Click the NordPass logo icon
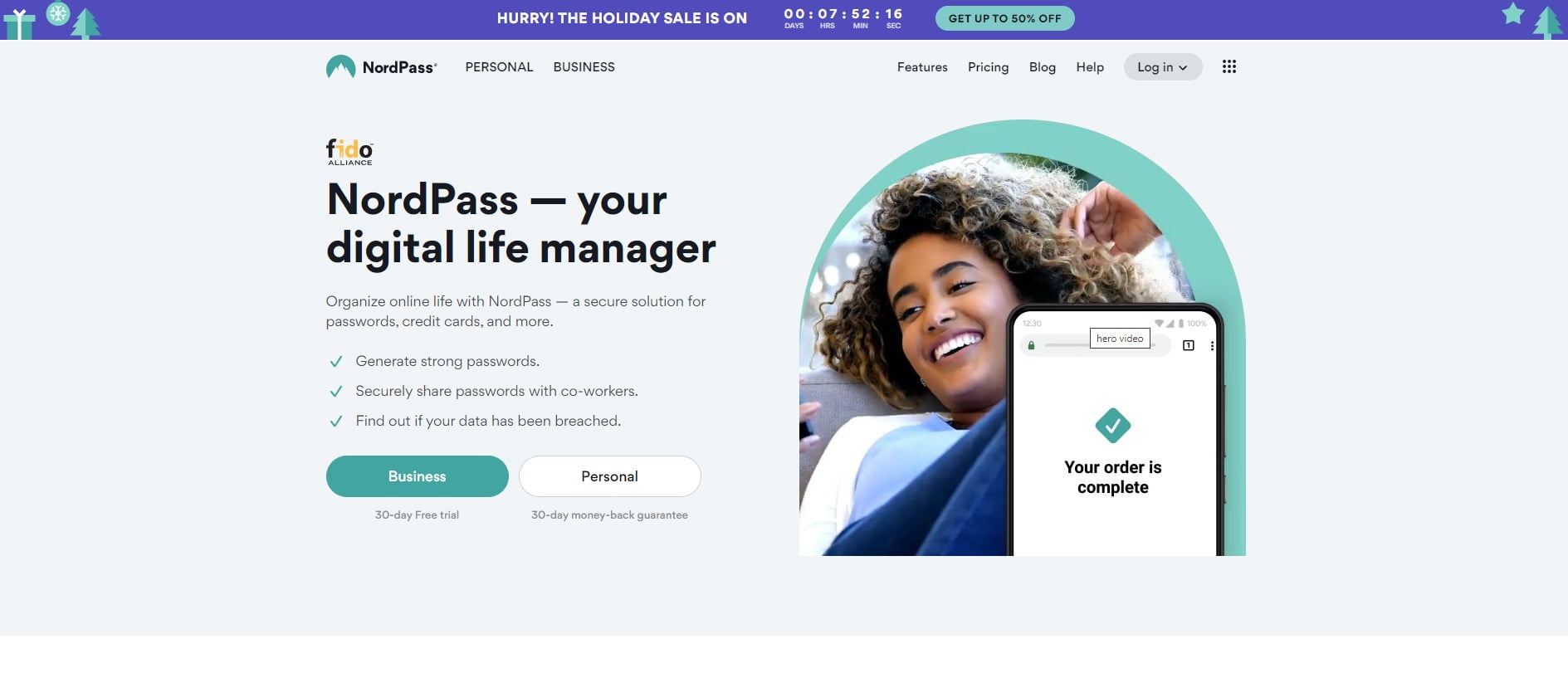 [340, 67]
